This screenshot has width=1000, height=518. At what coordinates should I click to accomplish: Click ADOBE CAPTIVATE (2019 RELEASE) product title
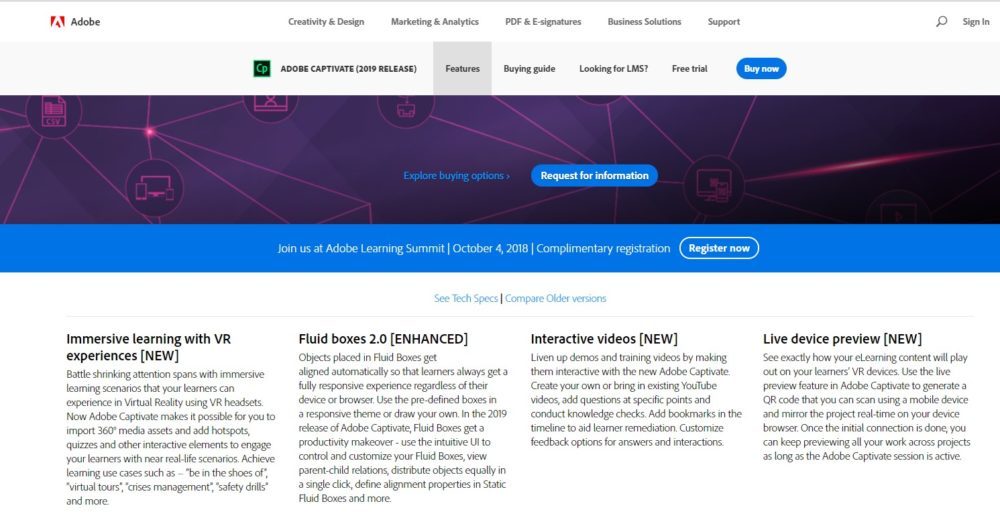348,69
